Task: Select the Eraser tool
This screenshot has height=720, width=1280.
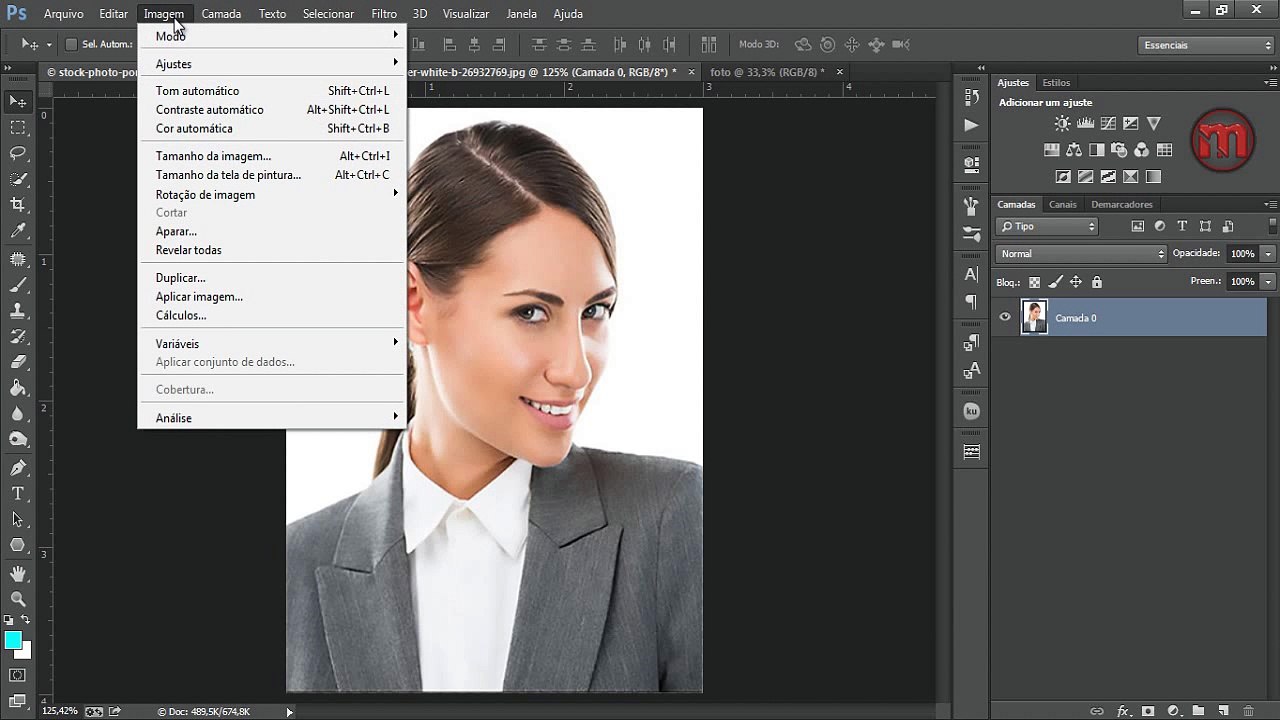Action: [x=18, y=363]
